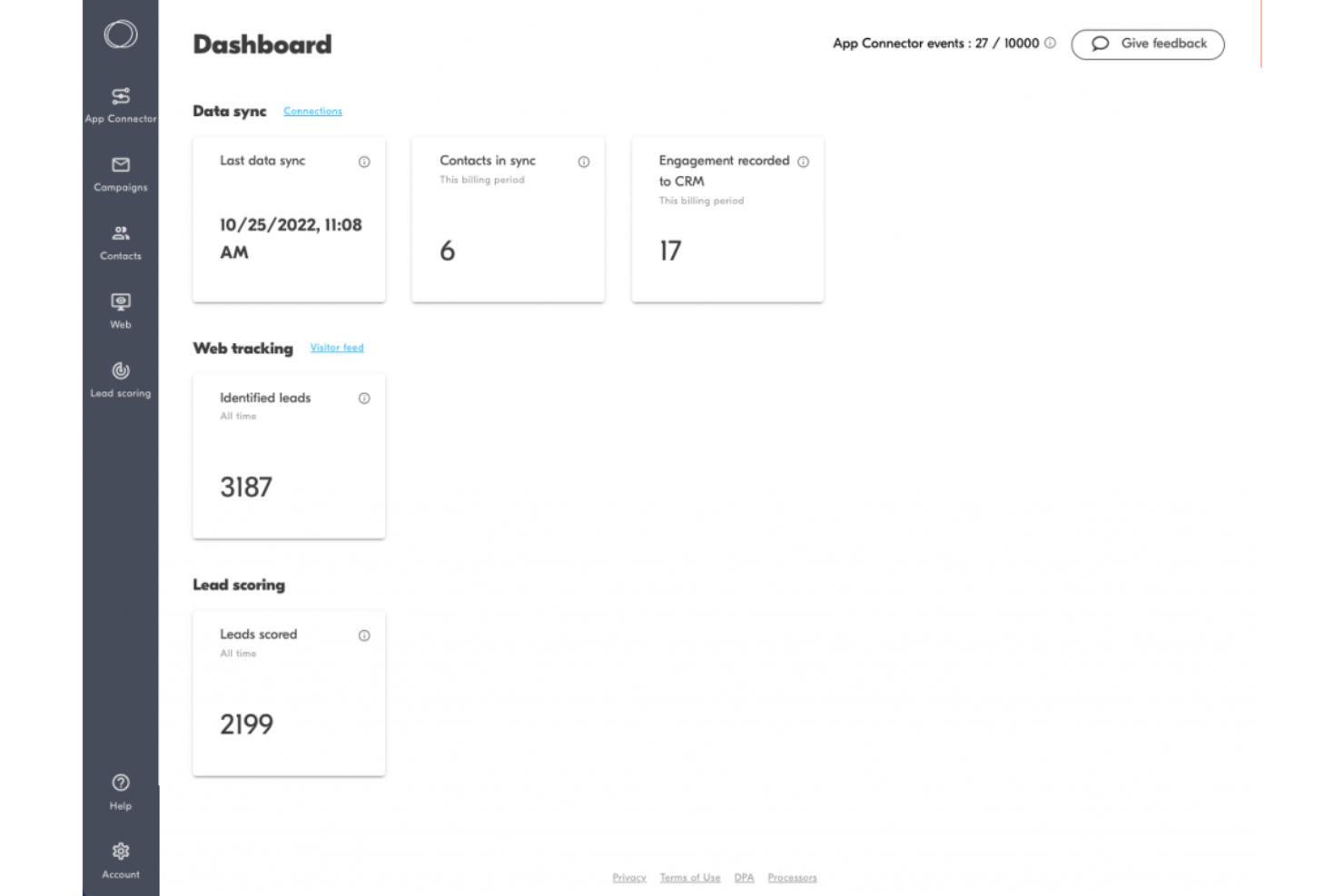
Task: Click the info icon on Leads scored card
Action: (365, 635)
